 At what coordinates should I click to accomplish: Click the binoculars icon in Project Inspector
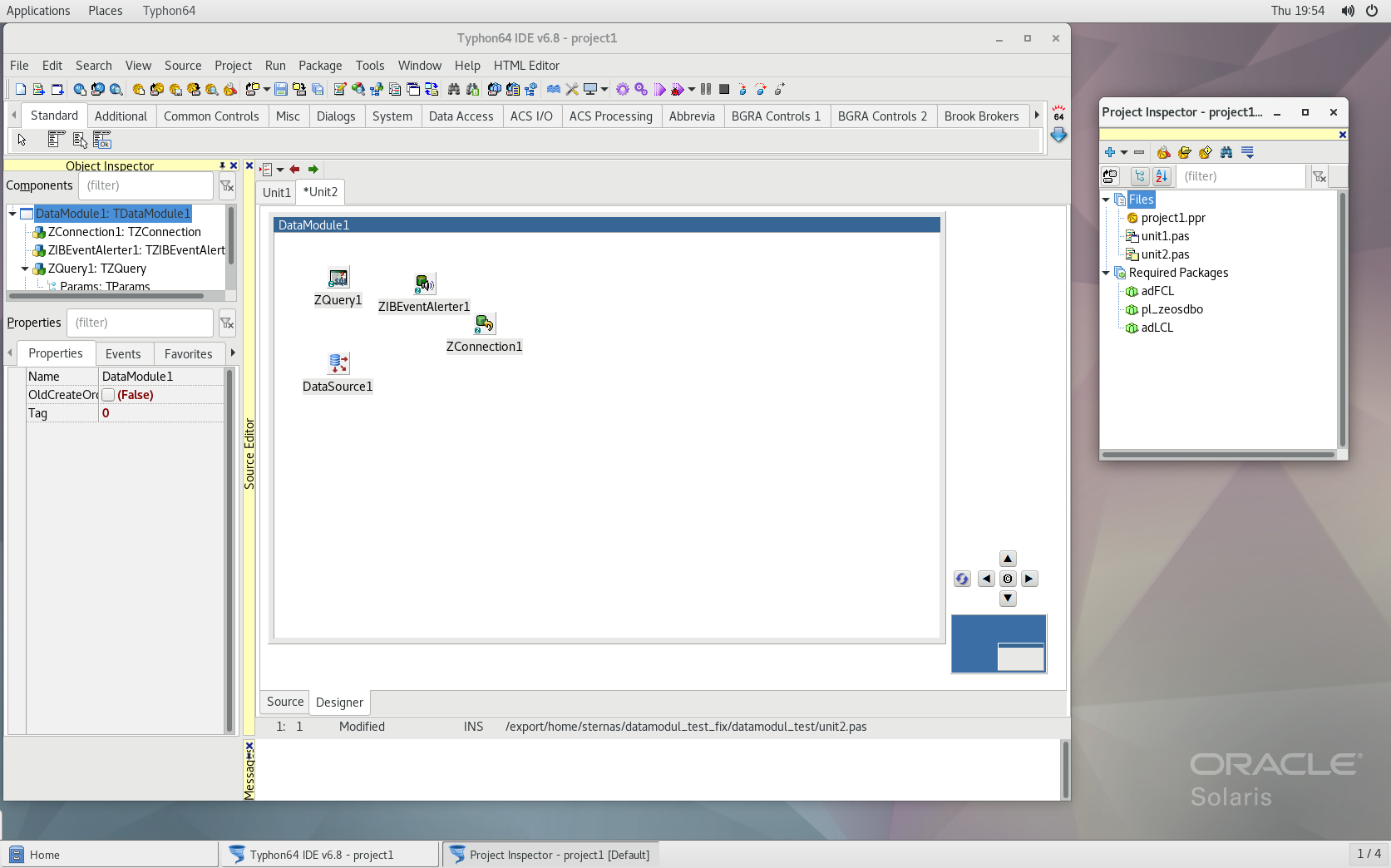[1226, 152]
